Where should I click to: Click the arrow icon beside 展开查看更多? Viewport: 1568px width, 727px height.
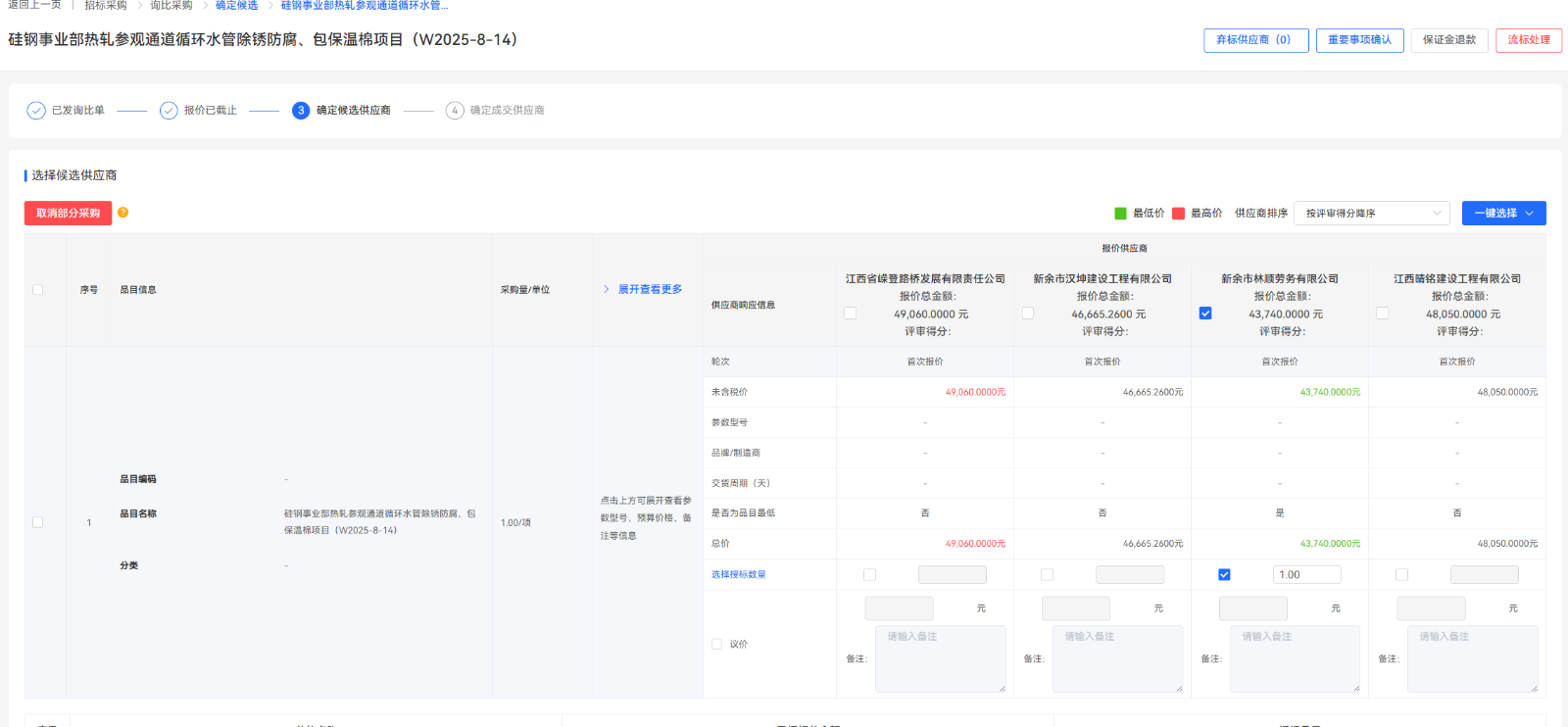[x=607, y=289]
